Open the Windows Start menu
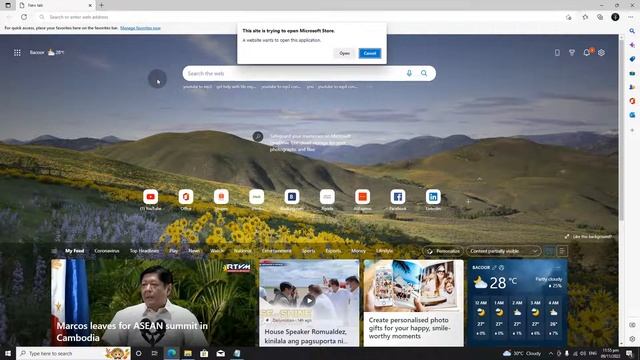This screenshot has height=360, width=640. [x=8, y=353]
